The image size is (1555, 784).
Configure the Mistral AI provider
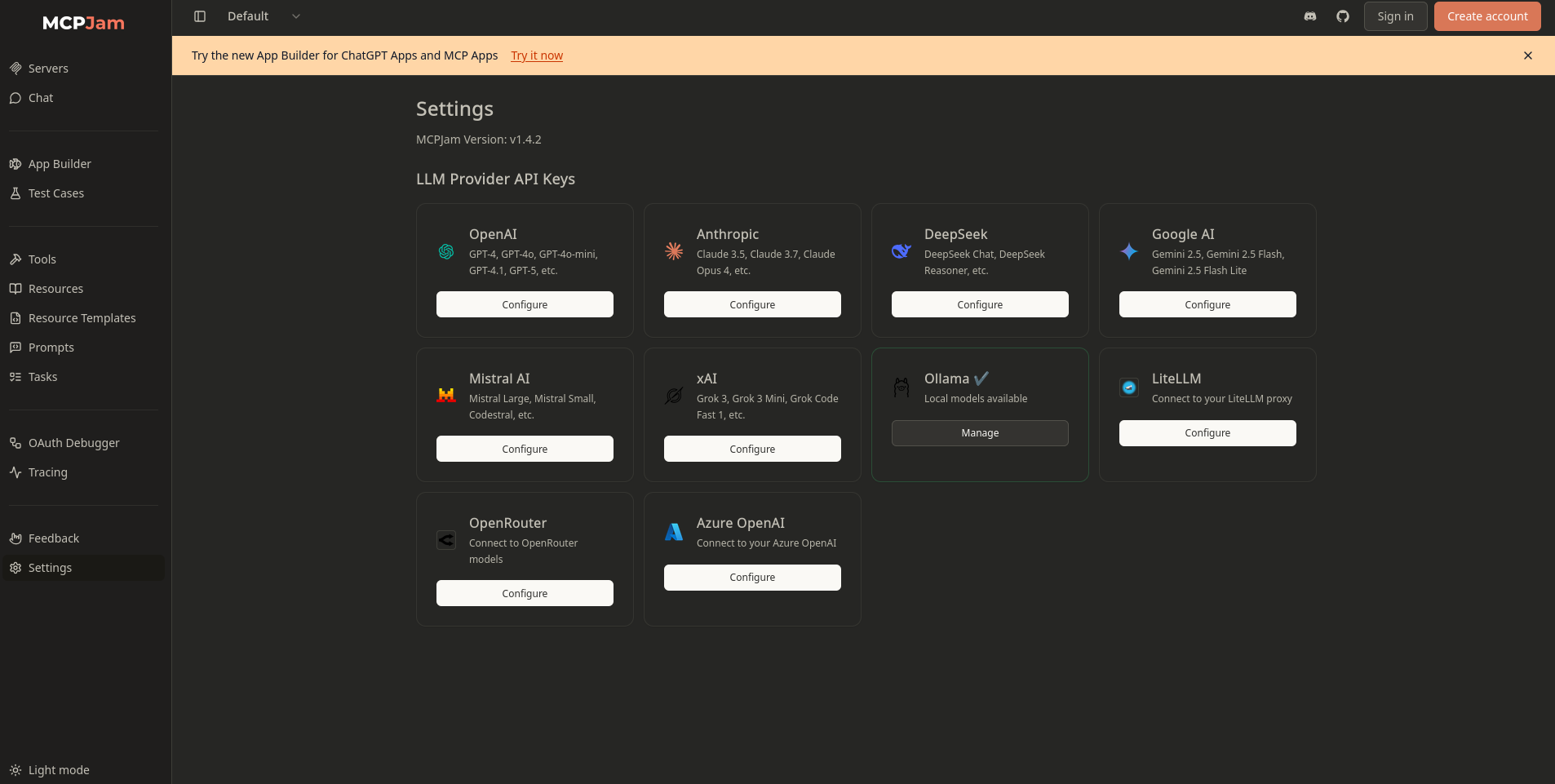tap(525, 449)
